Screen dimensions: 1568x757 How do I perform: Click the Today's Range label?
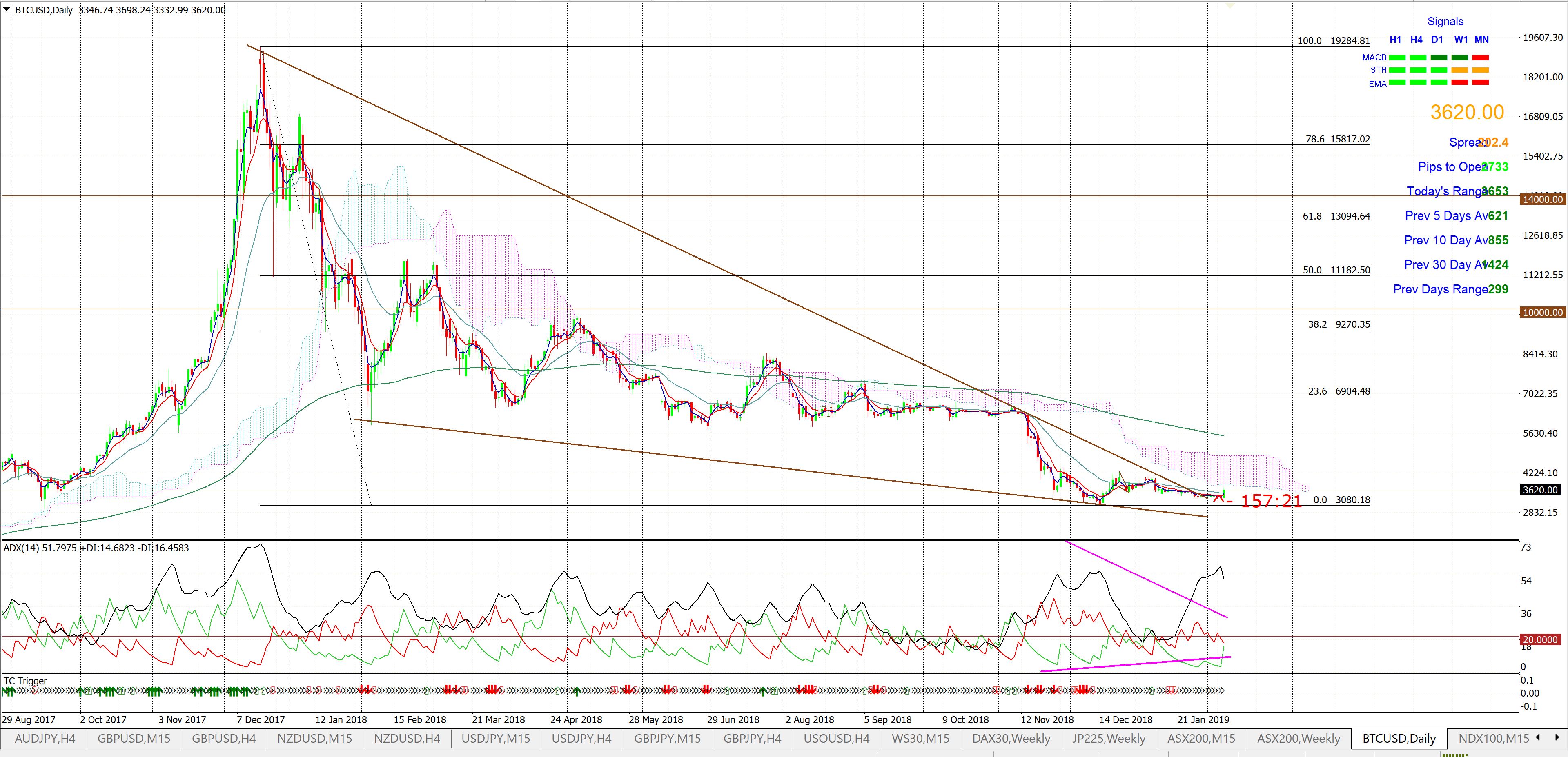coord(1447,191)
